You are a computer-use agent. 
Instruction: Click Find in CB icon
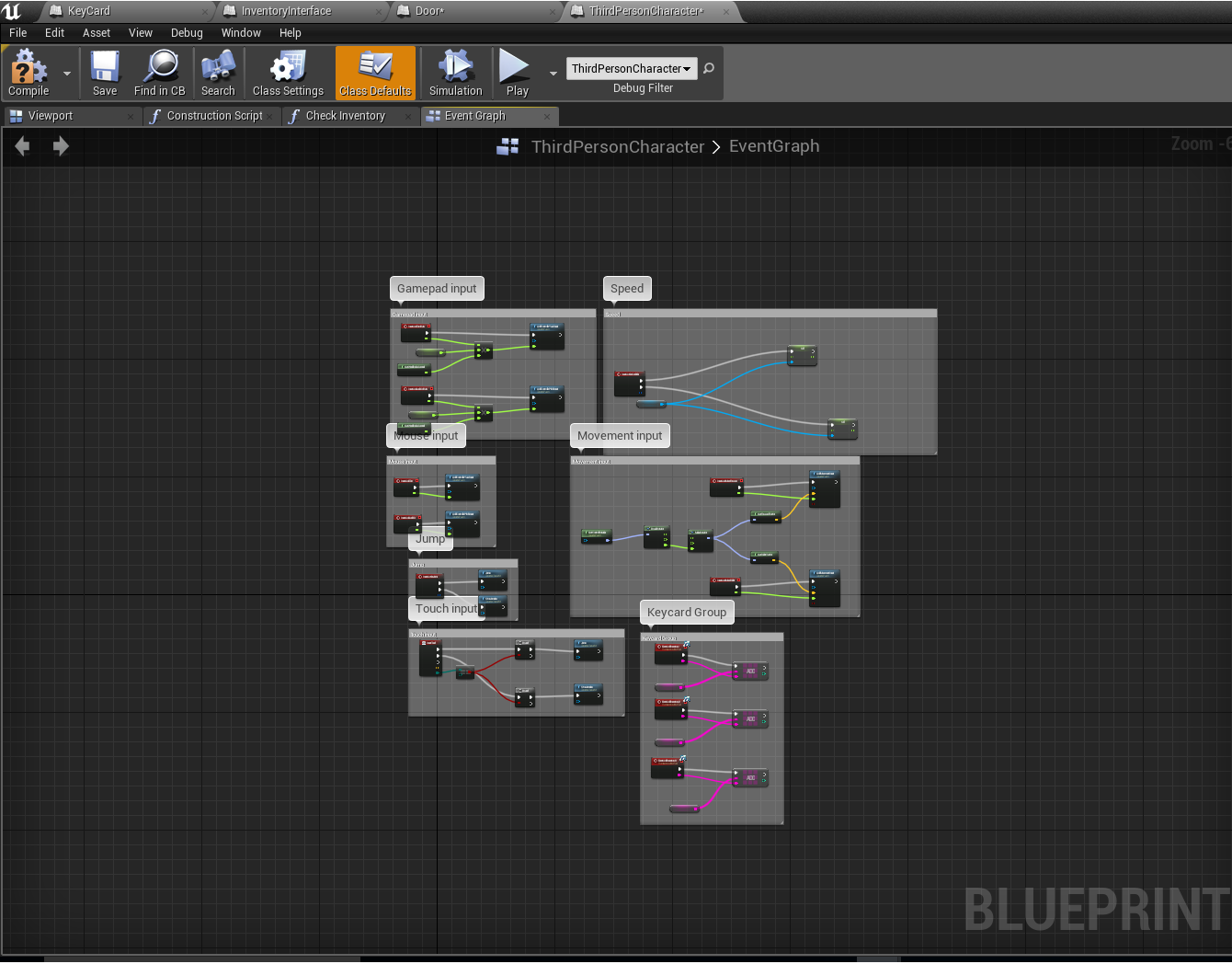click(160, 73)
